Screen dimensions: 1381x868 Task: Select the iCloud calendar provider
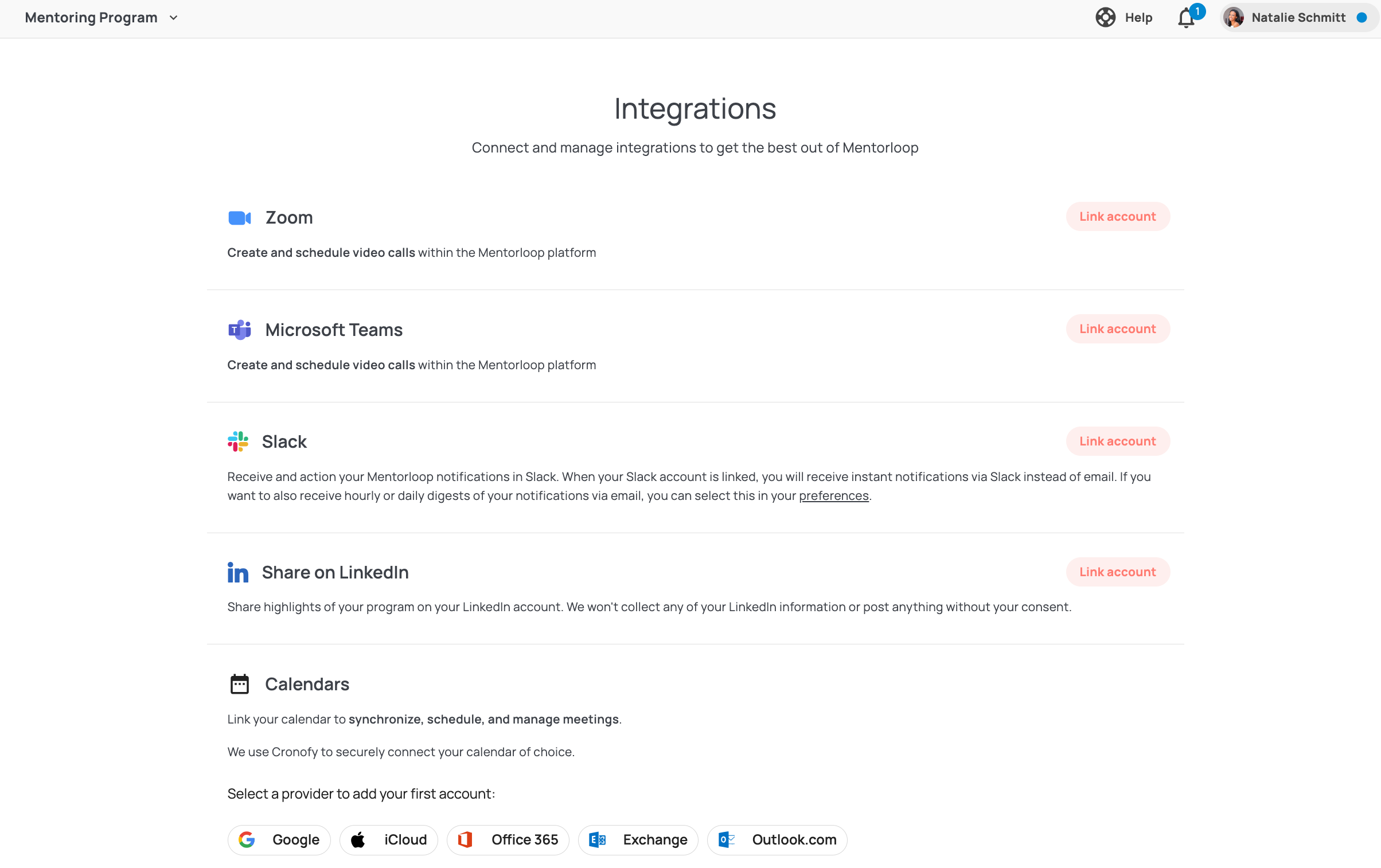388,839
